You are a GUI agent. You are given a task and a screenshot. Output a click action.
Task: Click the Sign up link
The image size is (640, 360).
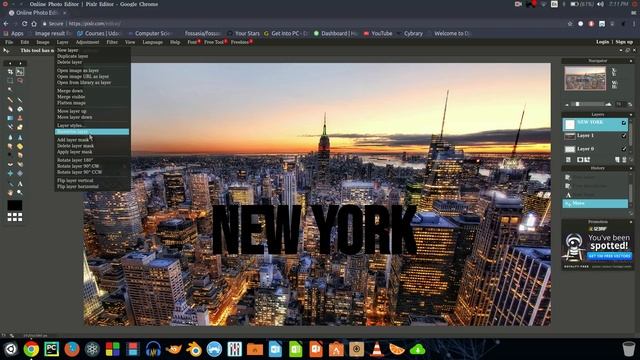point(624,42)
